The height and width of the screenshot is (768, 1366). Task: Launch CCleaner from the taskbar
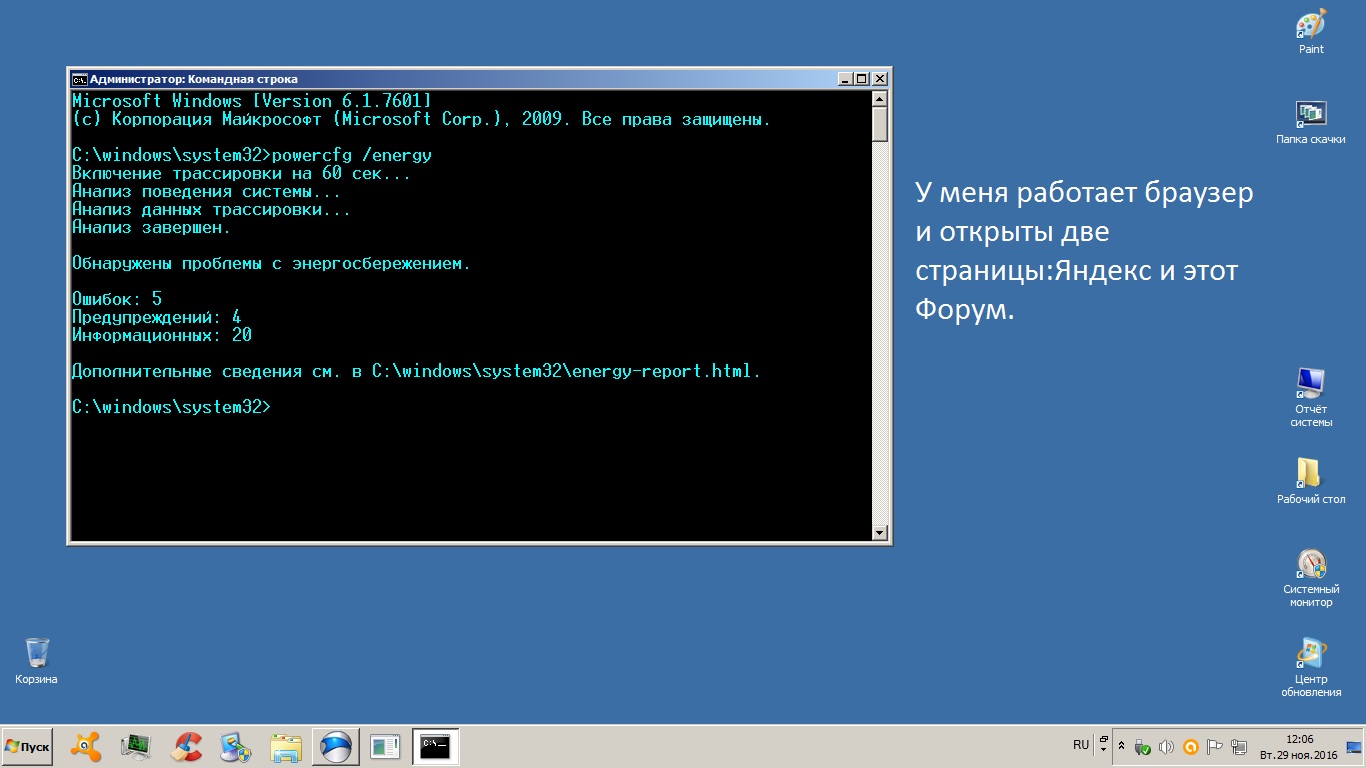(186, 747)
